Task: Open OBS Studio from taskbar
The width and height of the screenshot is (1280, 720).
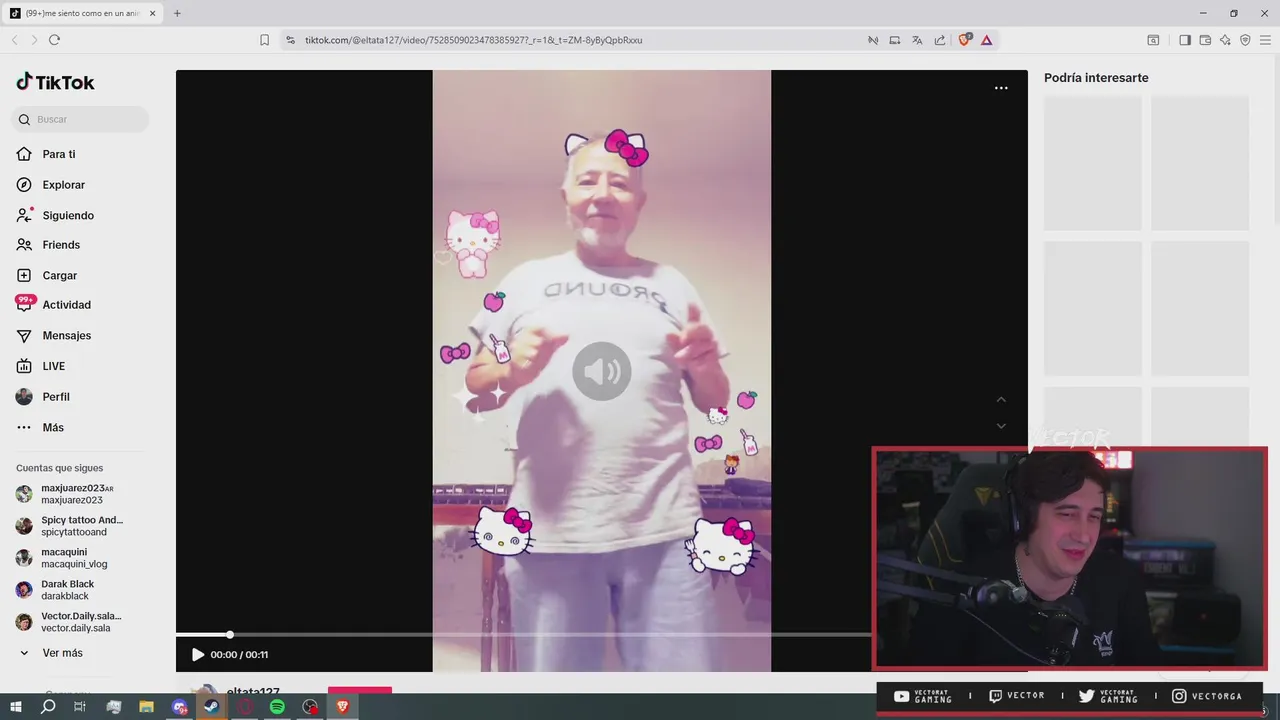Action: tap(310, 707)
